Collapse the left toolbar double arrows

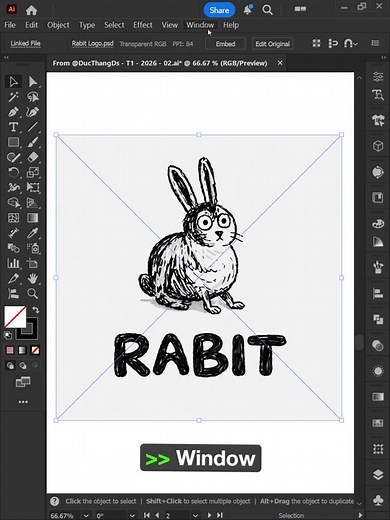click(6, 58)
